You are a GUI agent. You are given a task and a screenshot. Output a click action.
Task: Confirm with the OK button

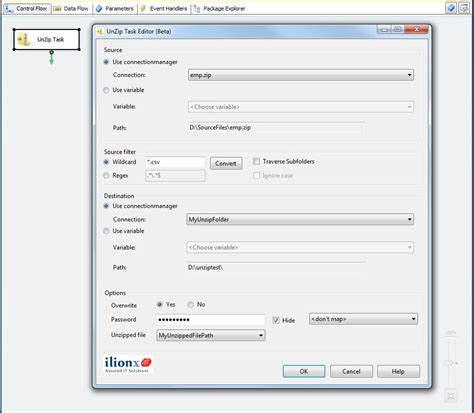[304, 371]
